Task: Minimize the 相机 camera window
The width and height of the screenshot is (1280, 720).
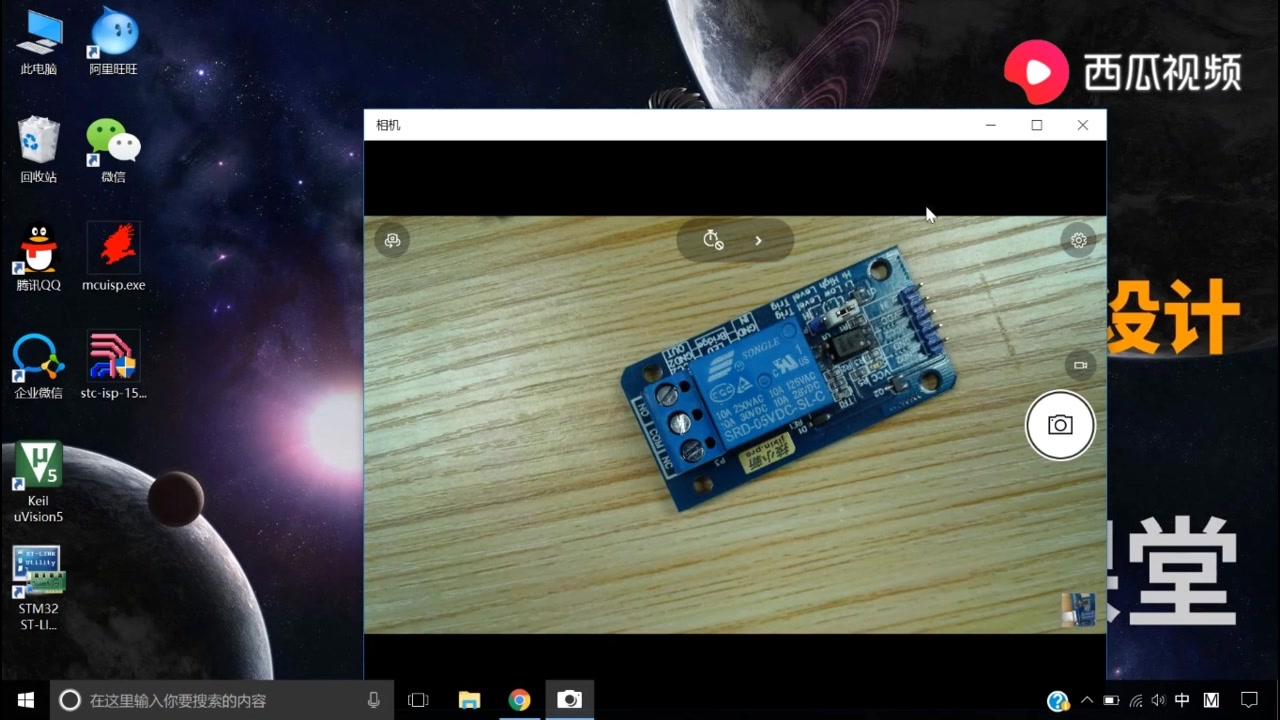Action: [x=991, y=125]
